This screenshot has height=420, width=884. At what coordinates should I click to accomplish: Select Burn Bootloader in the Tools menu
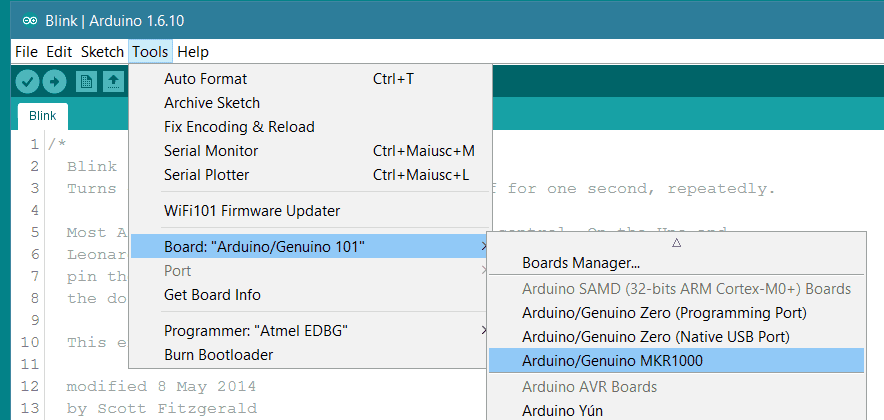(x=218, y=354)
